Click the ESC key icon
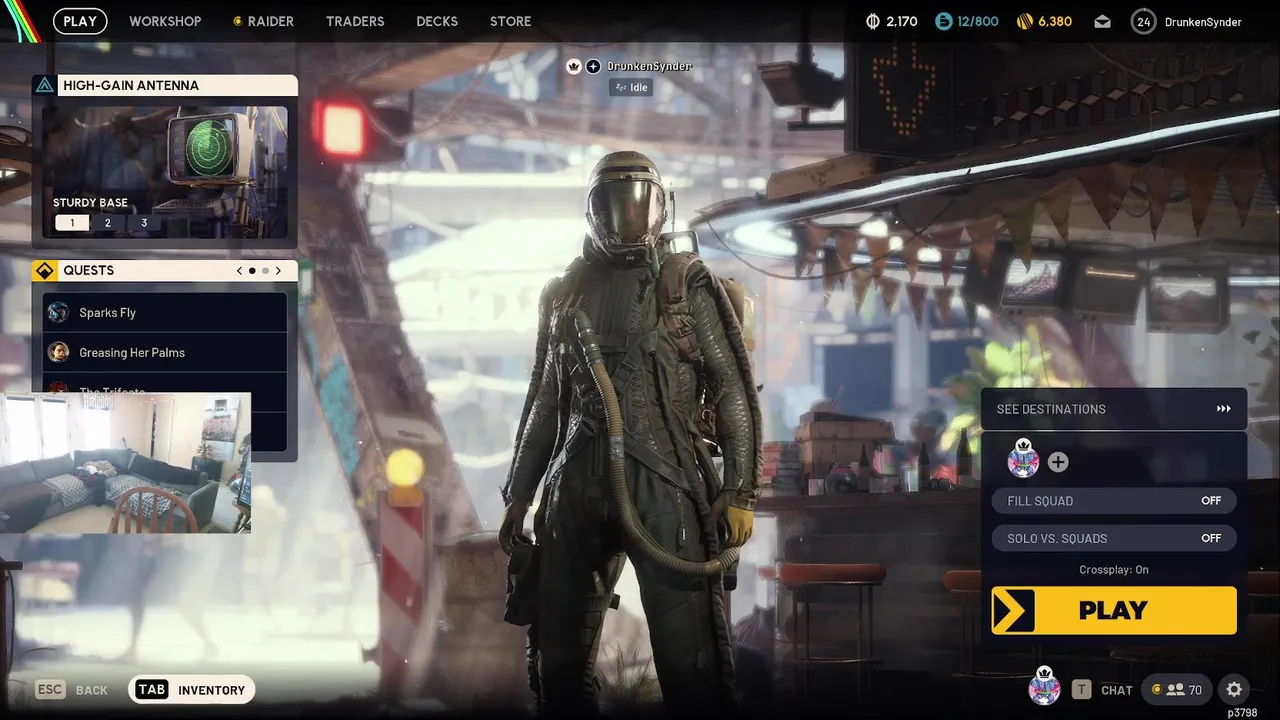Screen dimensions: 1280x720 [50, 689]
